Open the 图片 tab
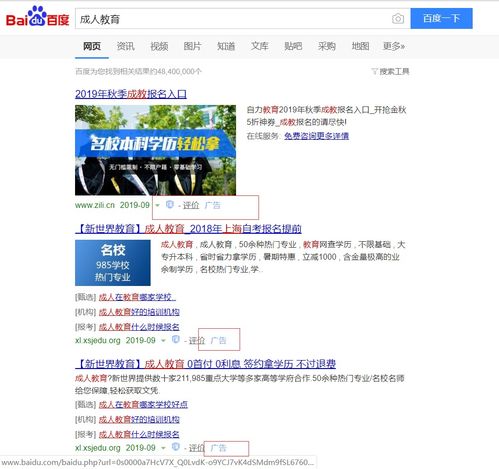The image size is (499, 469). pos(192,46)
